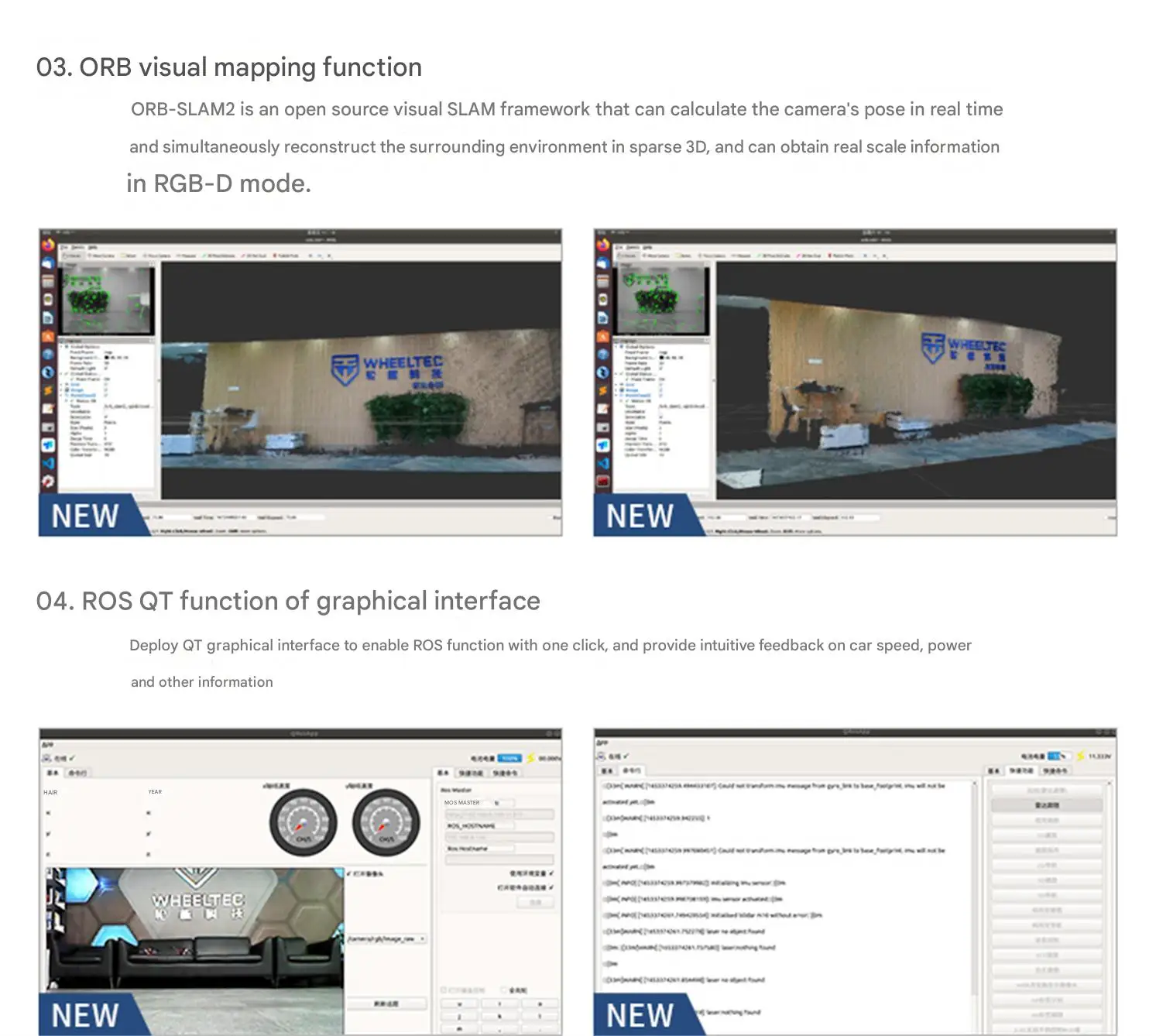
Task: Open Ubuntu Software in right RViz screenshot dock
Action: coord(603,336)
